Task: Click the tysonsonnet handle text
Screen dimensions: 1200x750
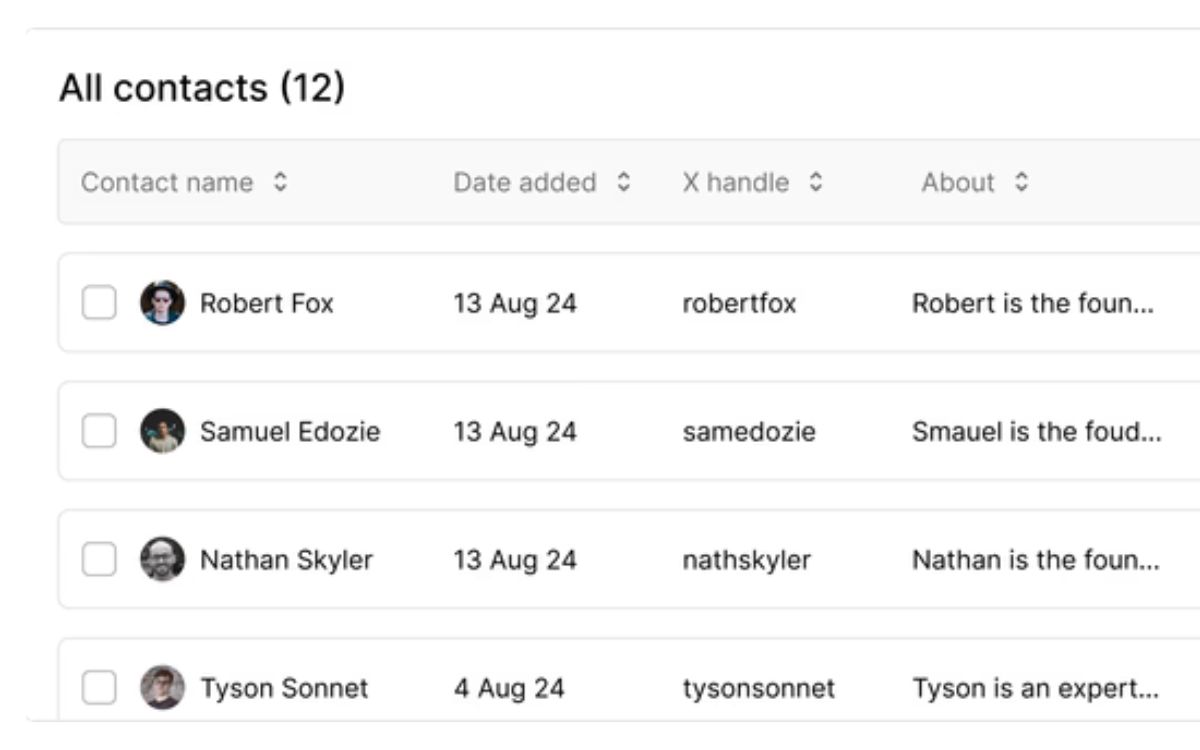Action: [x=758, y=689]
